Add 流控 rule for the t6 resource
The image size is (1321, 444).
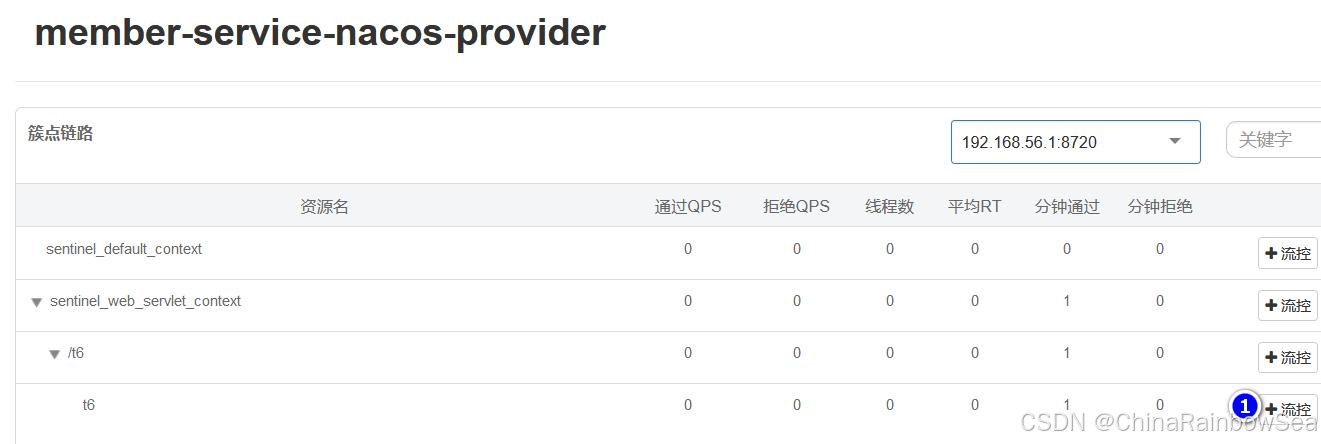[1289, 410]
